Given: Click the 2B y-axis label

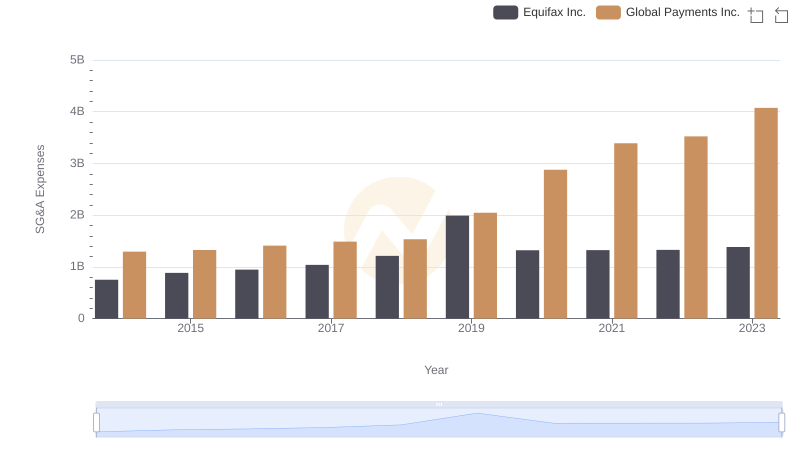Looking at the screenshot, I should (77, 215).
